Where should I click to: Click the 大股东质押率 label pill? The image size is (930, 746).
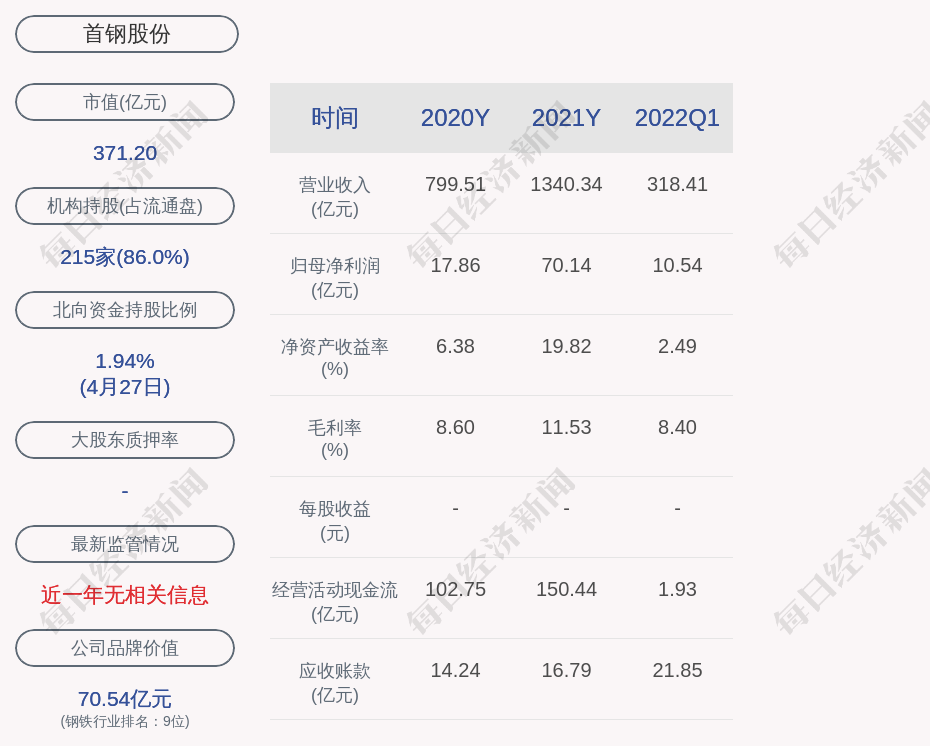125,439
